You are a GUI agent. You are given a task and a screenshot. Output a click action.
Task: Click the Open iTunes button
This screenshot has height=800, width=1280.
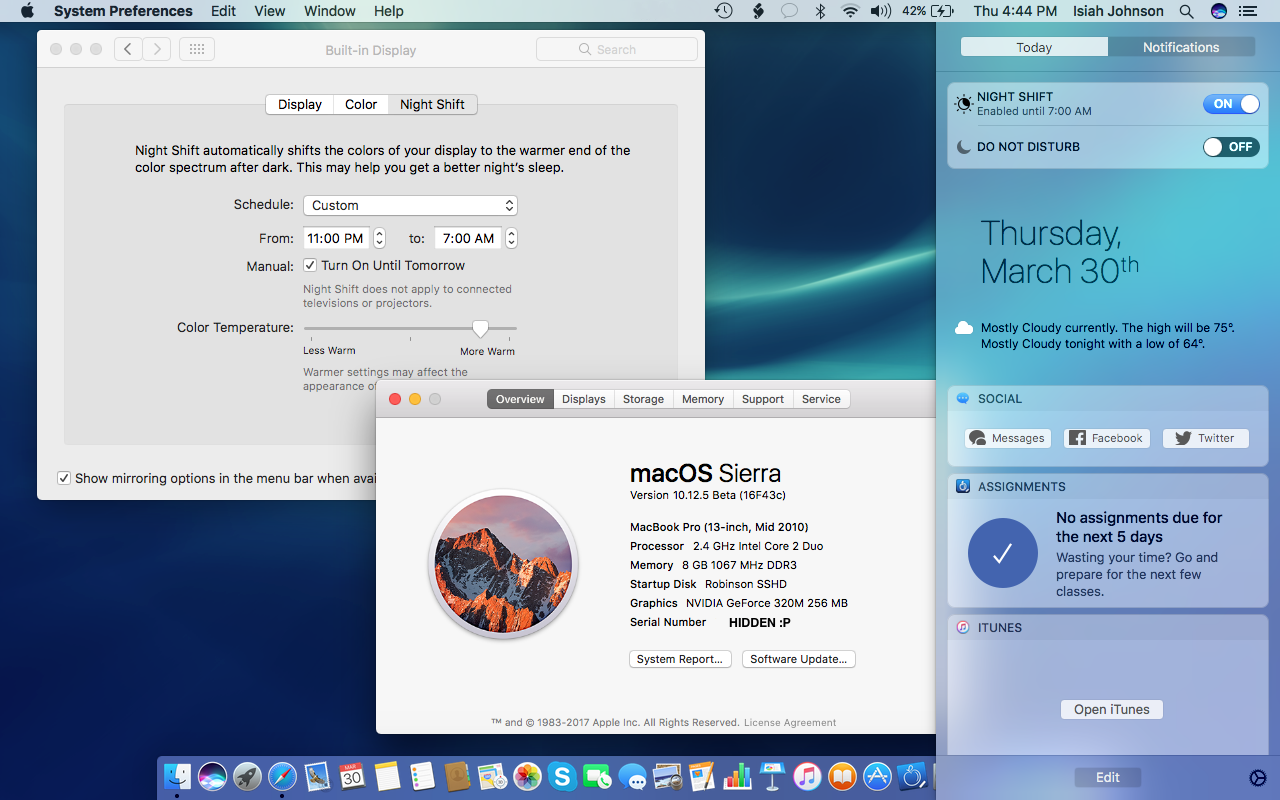1111,709
